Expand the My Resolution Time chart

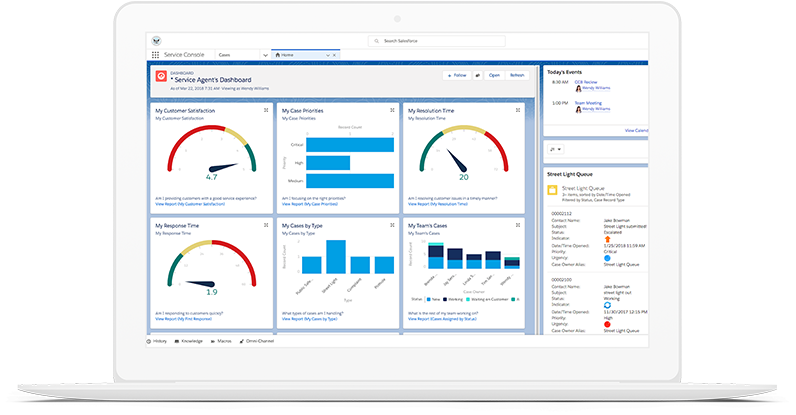(x=517, y=109)
